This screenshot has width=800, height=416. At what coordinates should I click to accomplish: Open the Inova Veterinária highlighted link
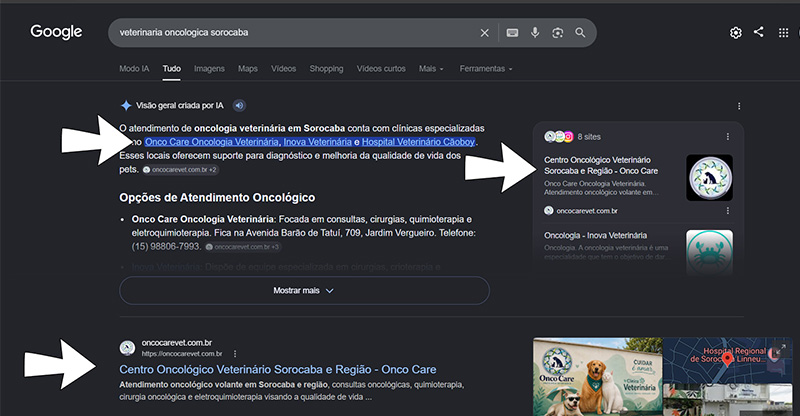pyautogui.click(x=317, y=142)
